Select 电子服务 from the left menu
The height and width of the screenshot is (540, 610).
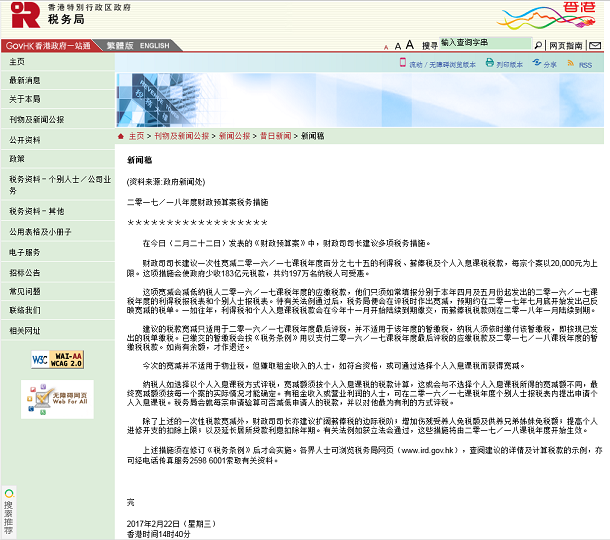point(25,252)
